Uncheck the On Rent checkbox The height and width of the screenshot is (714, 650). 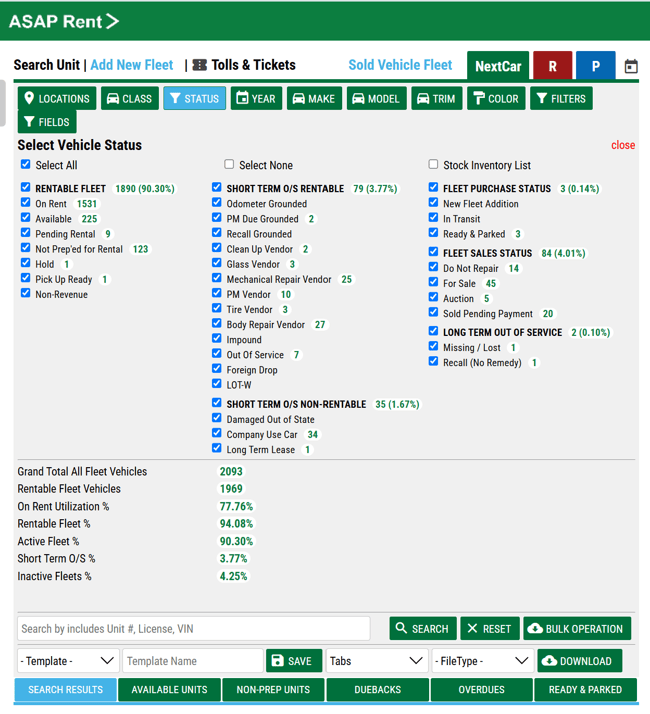pyautogui.click(x=26, y=203)
